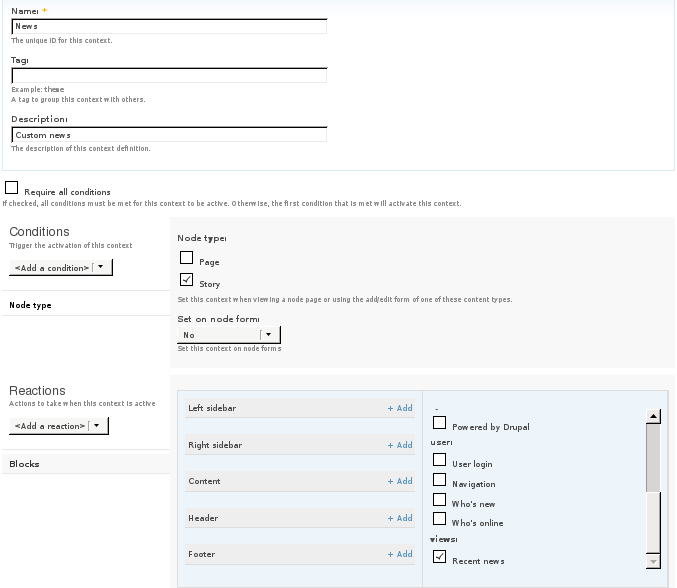
Task: Add block to Right sidebar region
Action: pyautogui.click(x=400, y=445)
